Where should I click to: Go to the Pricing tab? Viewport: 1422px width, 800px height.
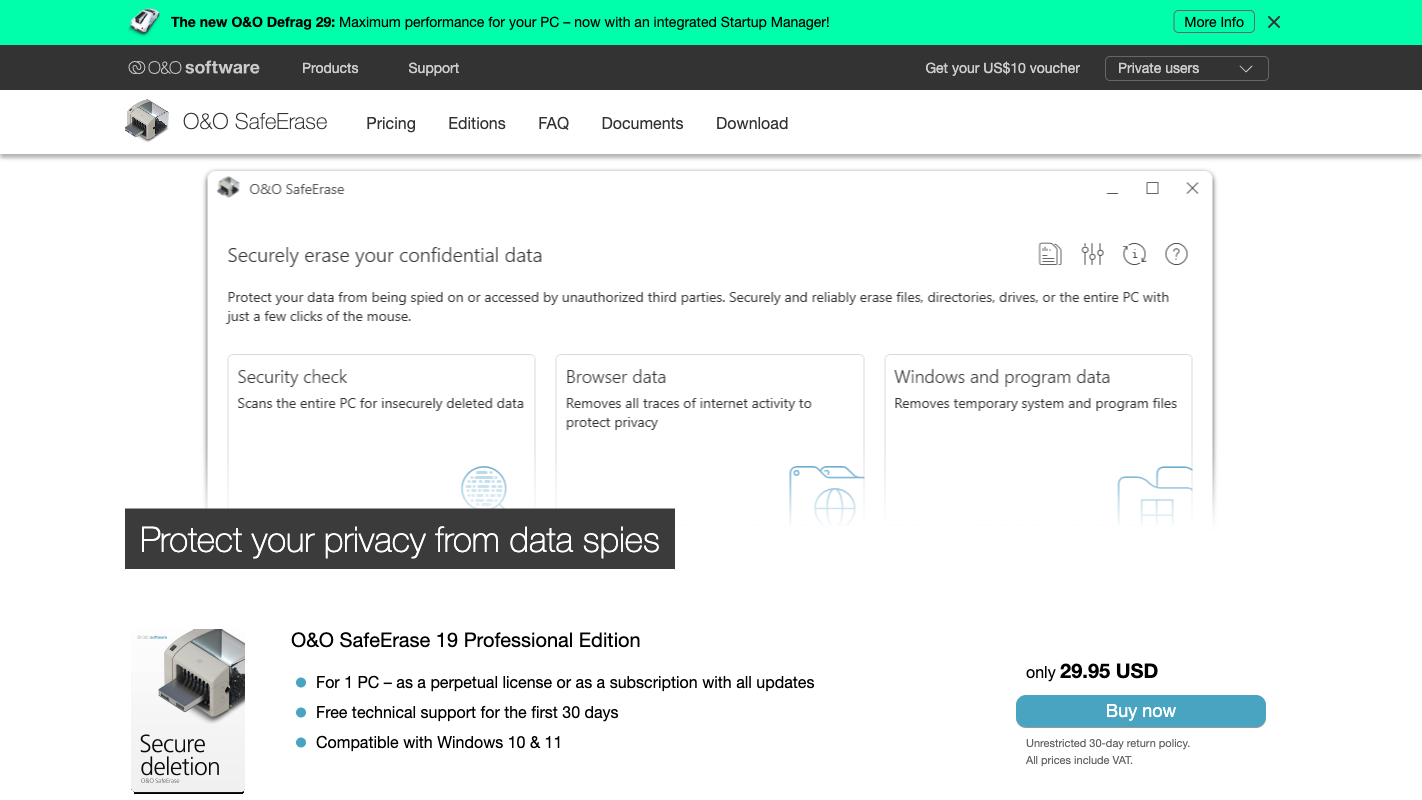pyautogui.click(x=391, y=123)
